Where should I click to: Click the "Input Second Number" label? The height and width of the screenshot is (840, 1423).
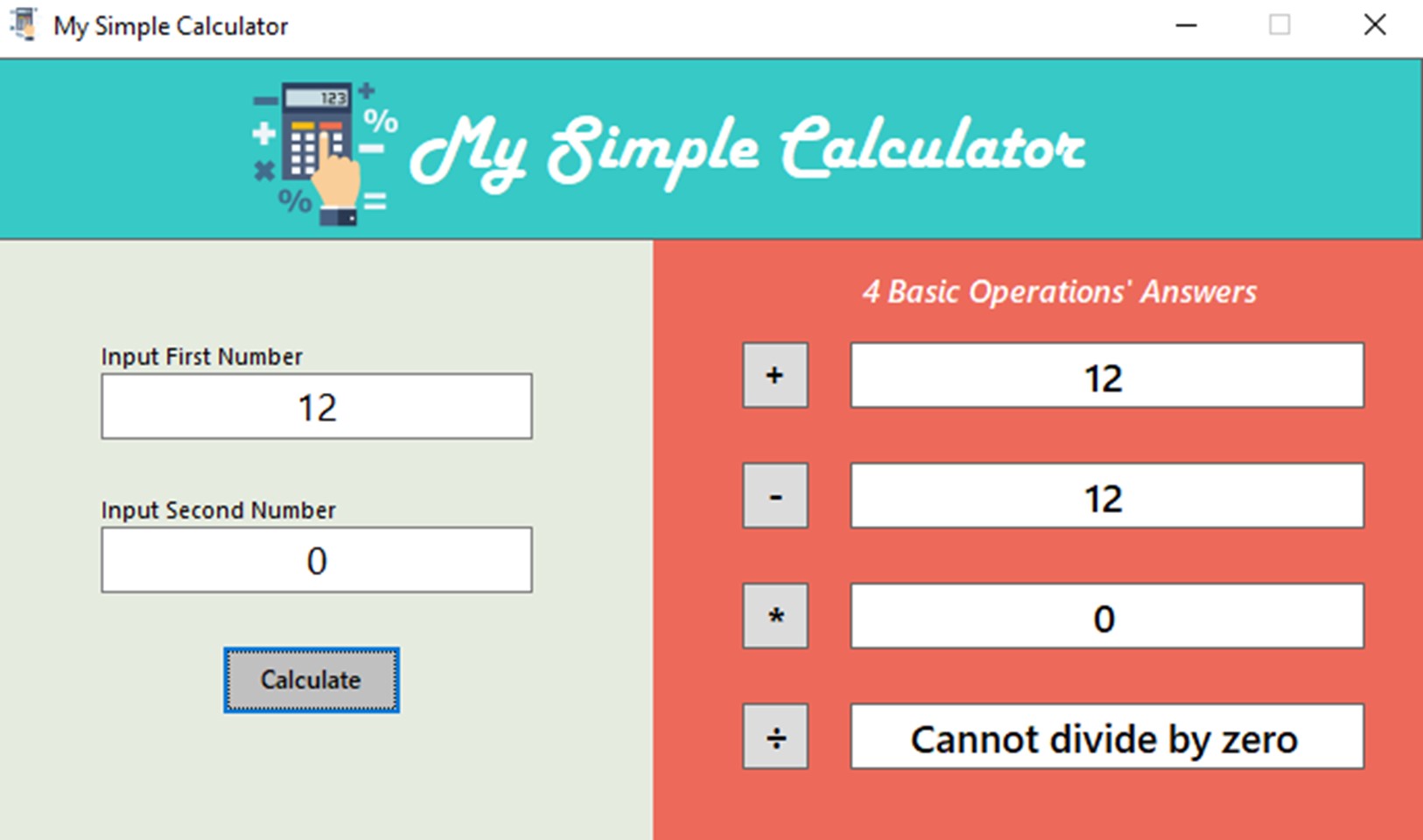tap(218, 510)
